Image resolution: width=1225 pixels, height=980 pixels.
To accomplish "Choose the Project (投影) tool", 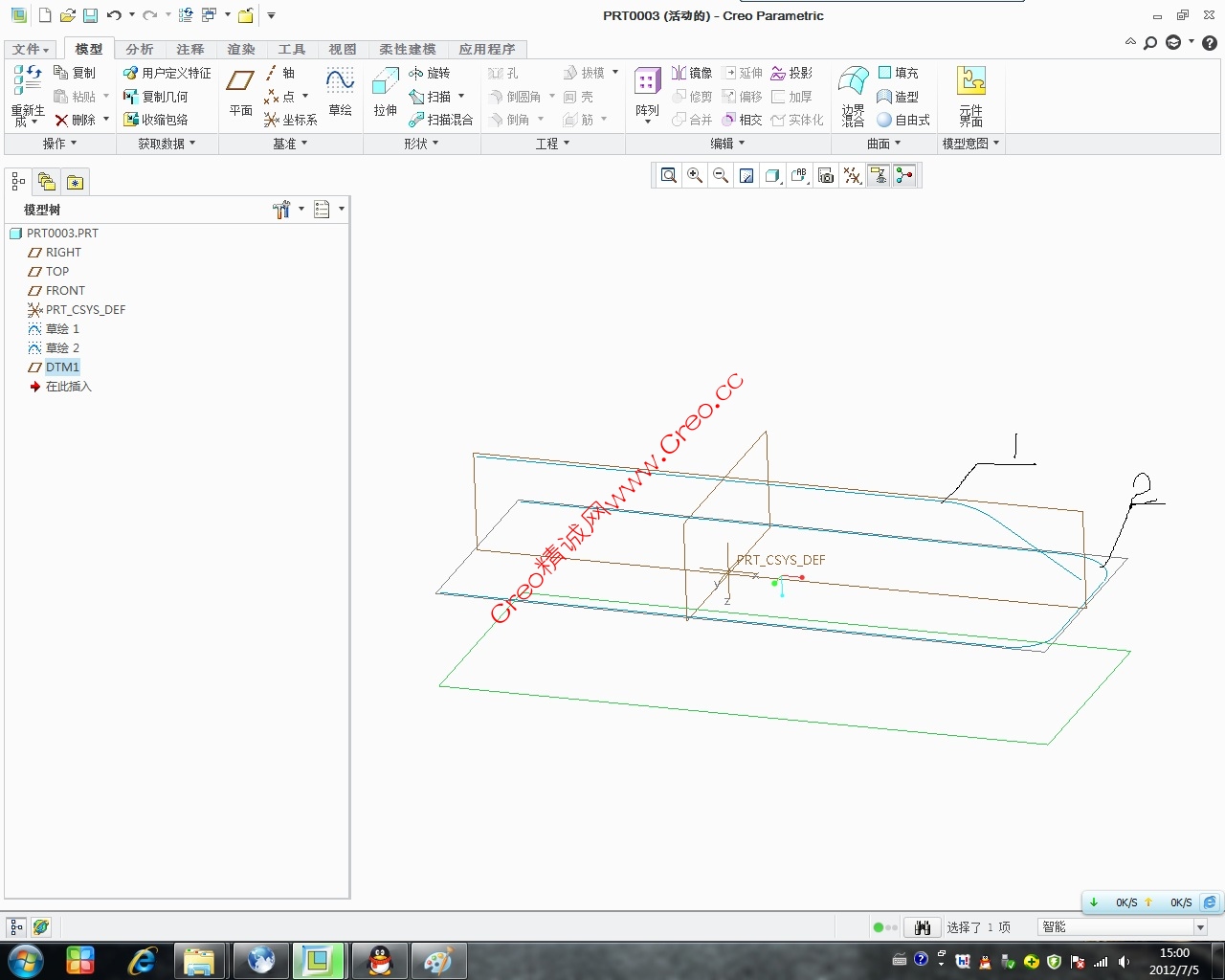I will click(x=791, y=73).
